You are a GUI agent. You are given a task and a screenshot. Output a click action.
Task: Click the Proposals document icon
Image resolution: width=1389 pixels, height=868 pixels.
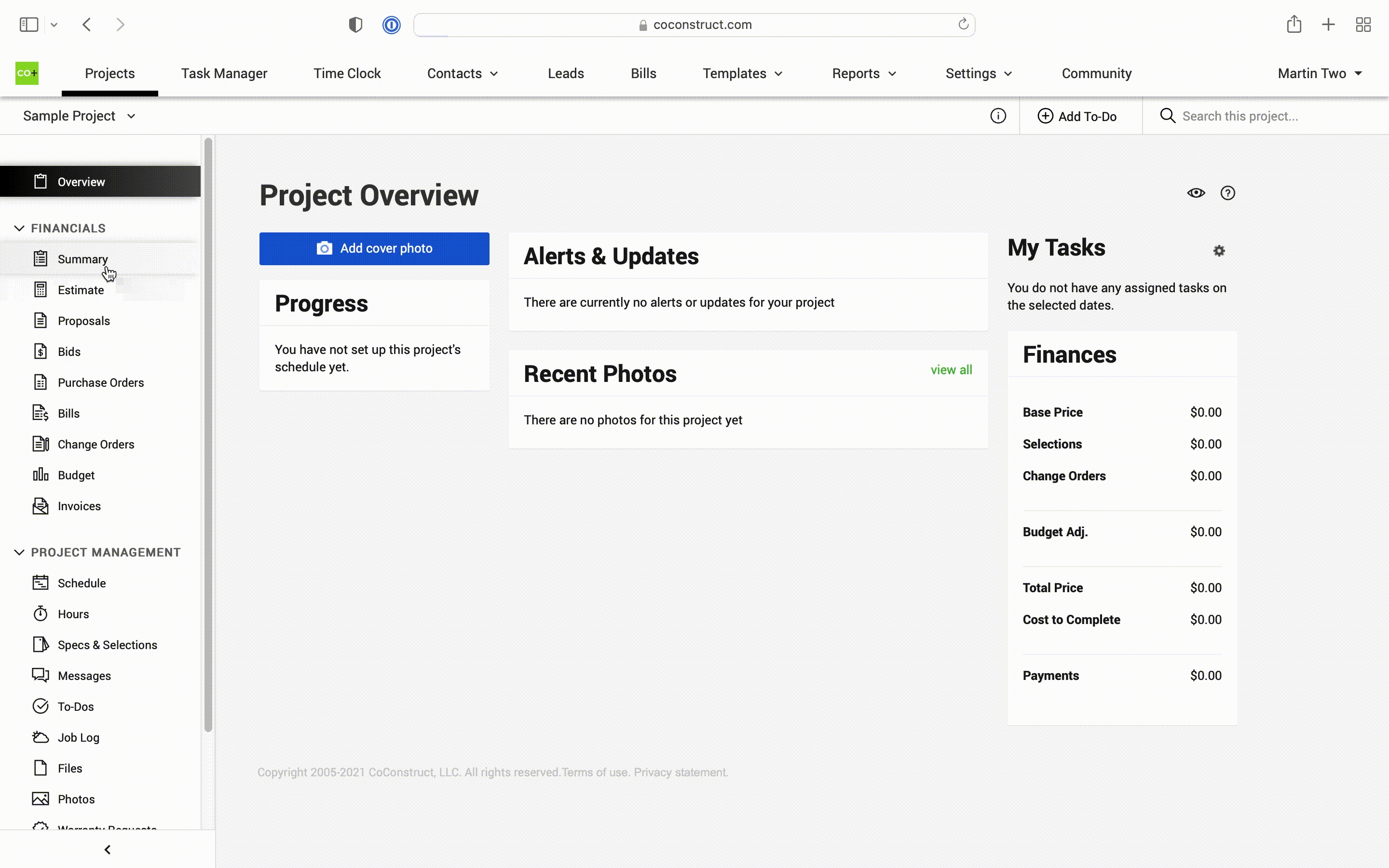[x=40, y=320]
